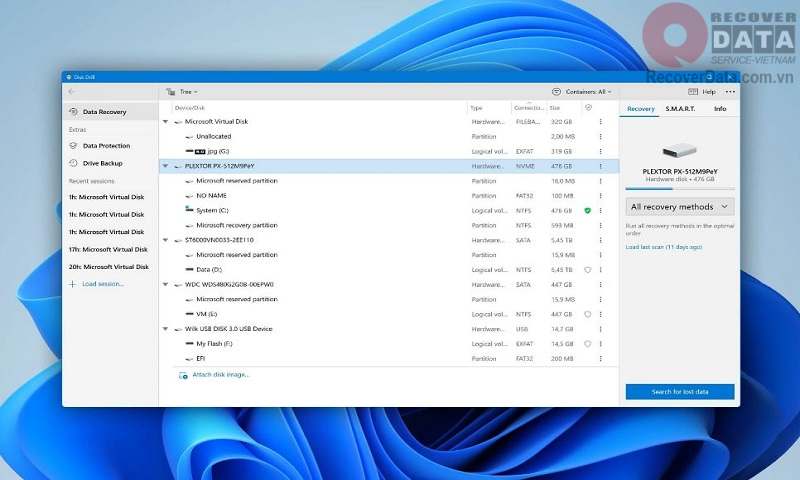Switch to the S.M.A.R.T. tab
800x480 pixels.
pyautogui.click(x=680, y=109)
